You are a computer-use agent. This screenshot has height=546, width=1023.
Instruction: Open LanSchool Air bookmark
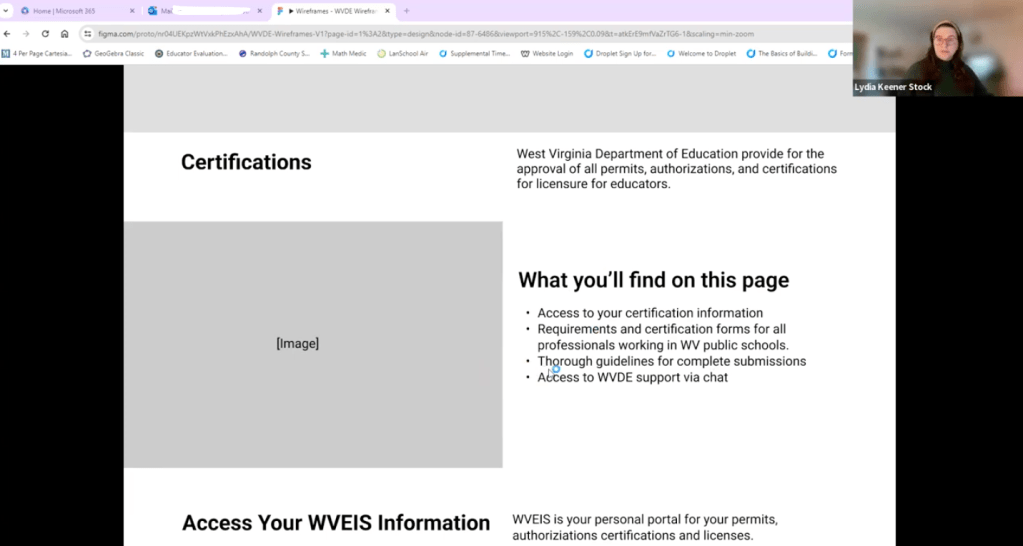click(x=402, y=53)
